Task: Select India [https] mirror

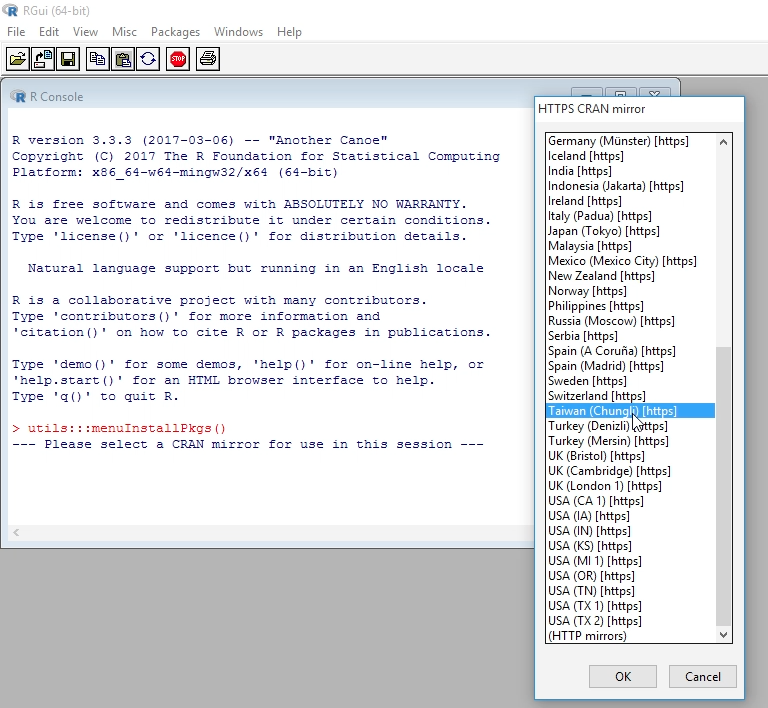Action: click(630, 171)
